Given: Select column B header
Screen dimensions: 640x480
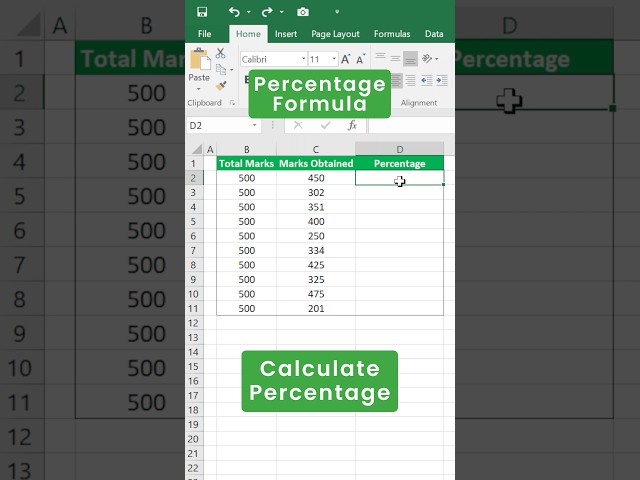Looking at the screenshot, I should [247, 149].
